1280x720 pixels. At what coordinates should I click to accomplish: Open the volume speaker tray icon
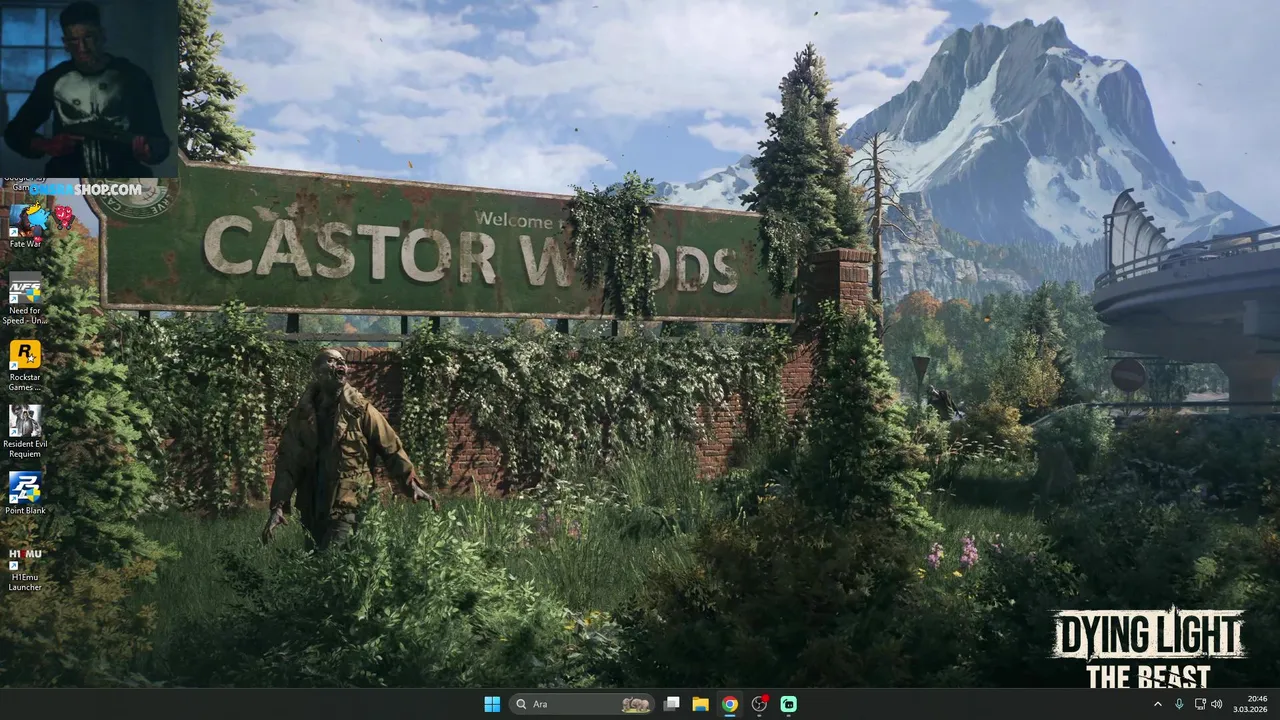(x=1217, y=704)
